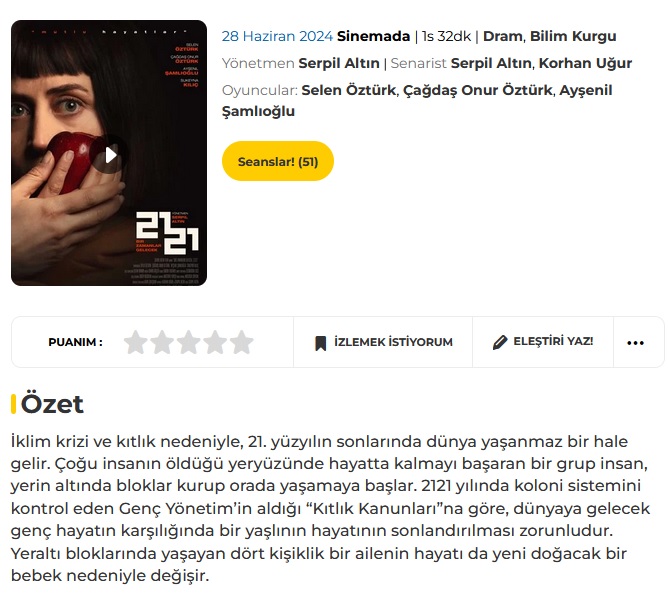The height and width of the screenshot is (601, 668).
Task: Rate the movie one star
Action: coord(136,342)
